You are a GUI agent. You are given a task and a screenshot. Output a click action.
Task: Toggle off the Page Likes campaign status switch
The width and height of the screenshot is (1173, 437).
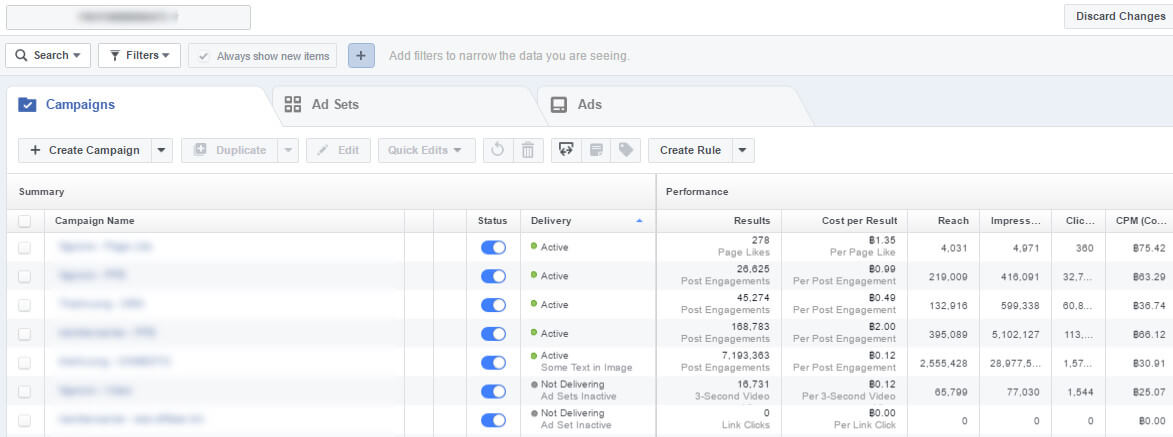coord(493,247)
